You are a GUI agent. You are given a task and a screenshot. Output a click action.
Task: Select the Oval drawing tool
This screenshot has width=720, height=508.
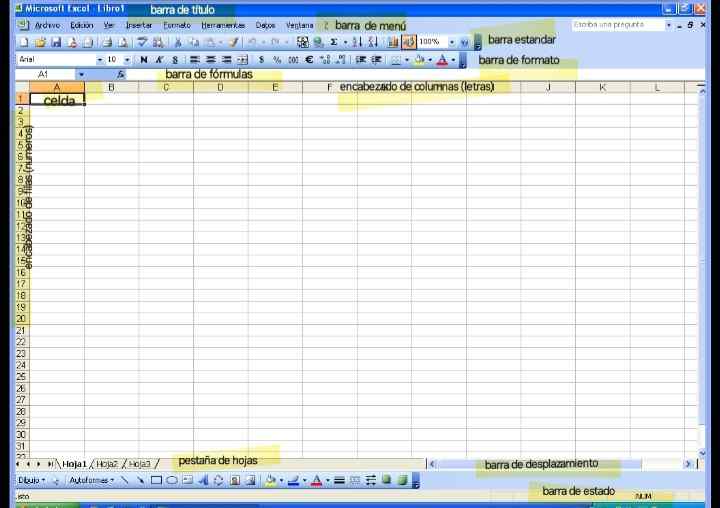tap(172, 480)
